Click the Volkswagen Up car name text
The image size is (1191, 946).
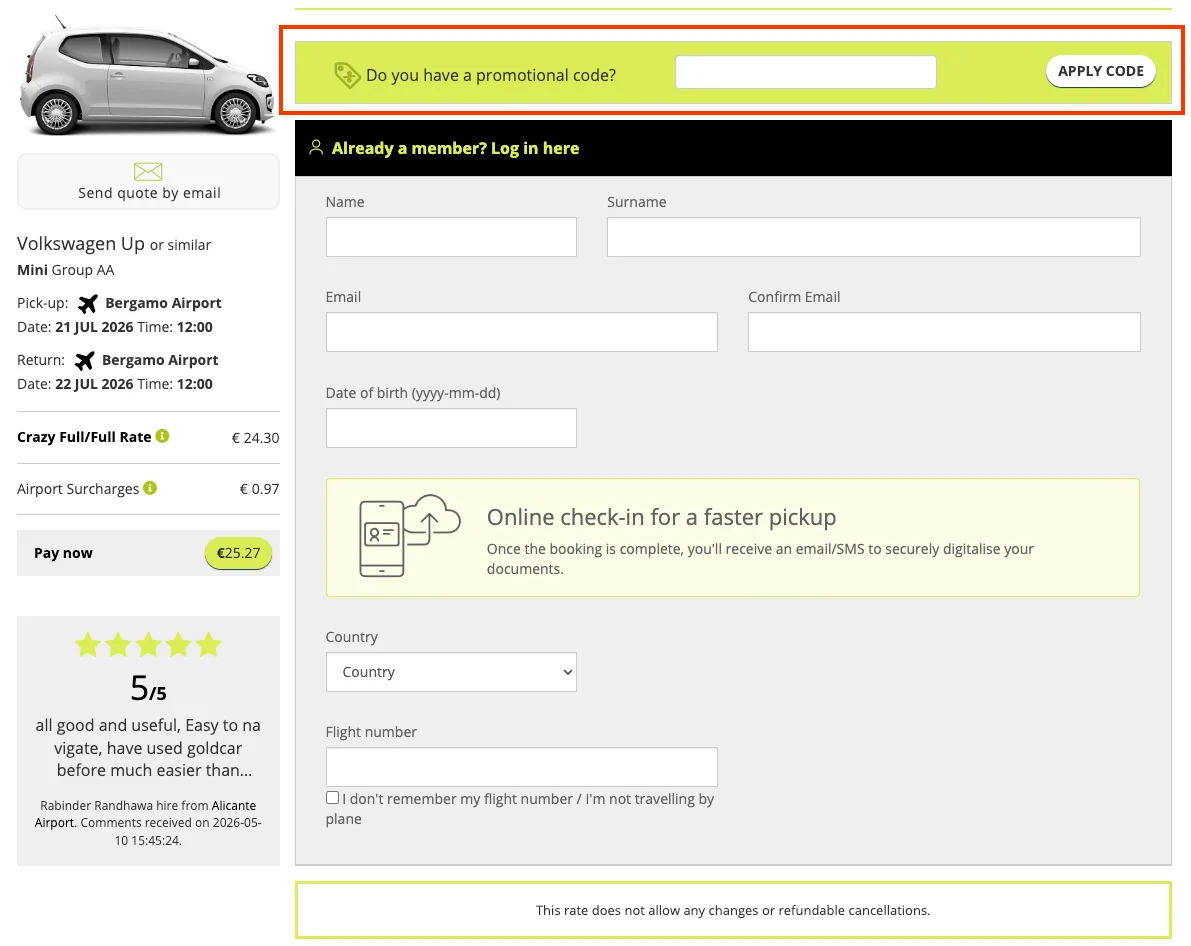[81, 243]
